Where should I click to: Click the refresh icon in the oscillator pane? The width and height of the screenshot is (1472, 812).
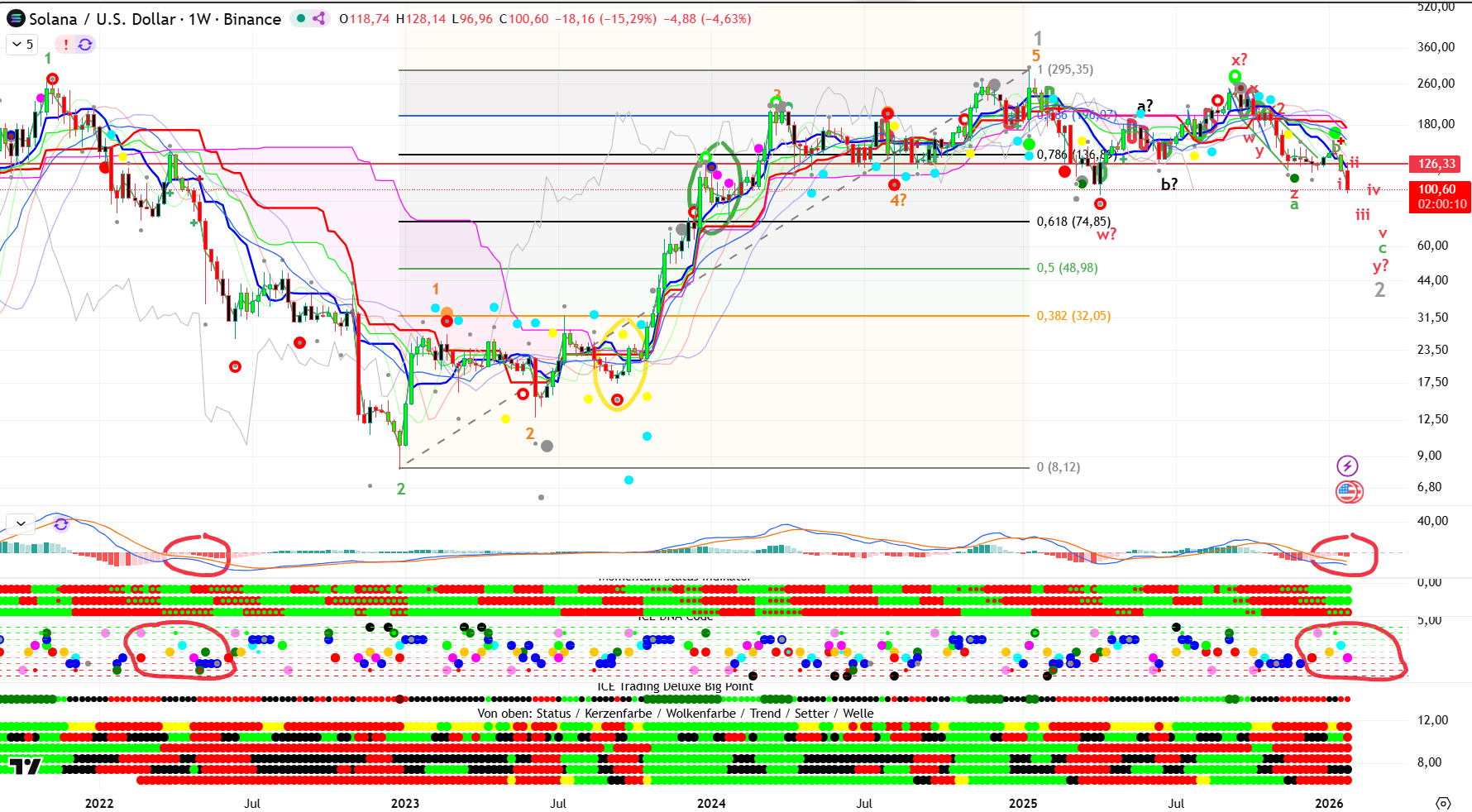tap(61, 523)
